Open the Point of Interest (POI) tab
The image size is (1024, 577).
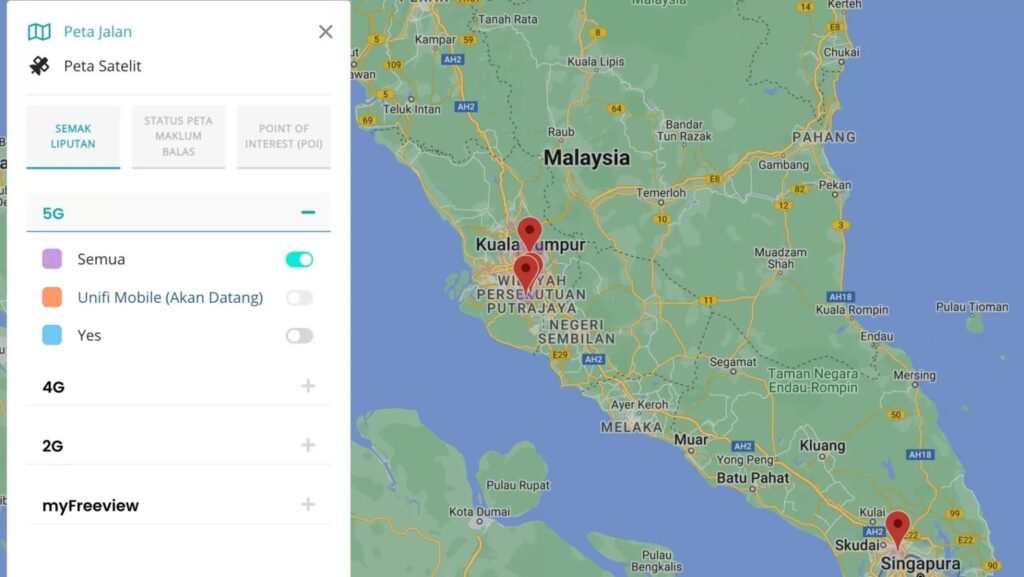[x=283, y=136]
